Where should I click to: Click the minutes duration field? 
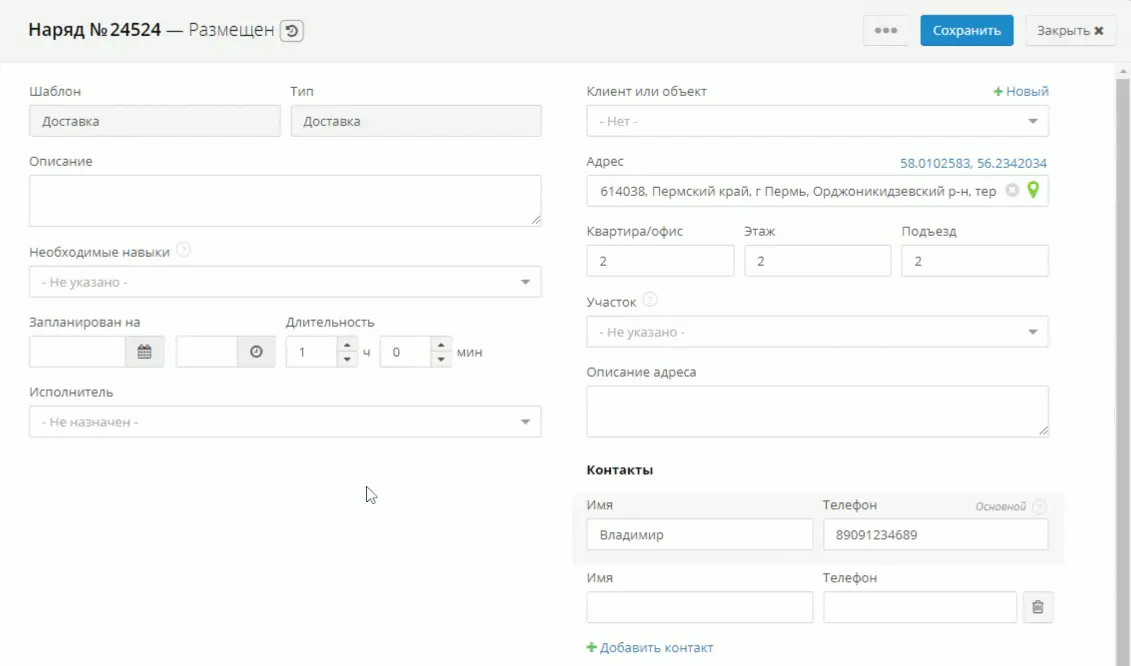click(x=405, y=352)
